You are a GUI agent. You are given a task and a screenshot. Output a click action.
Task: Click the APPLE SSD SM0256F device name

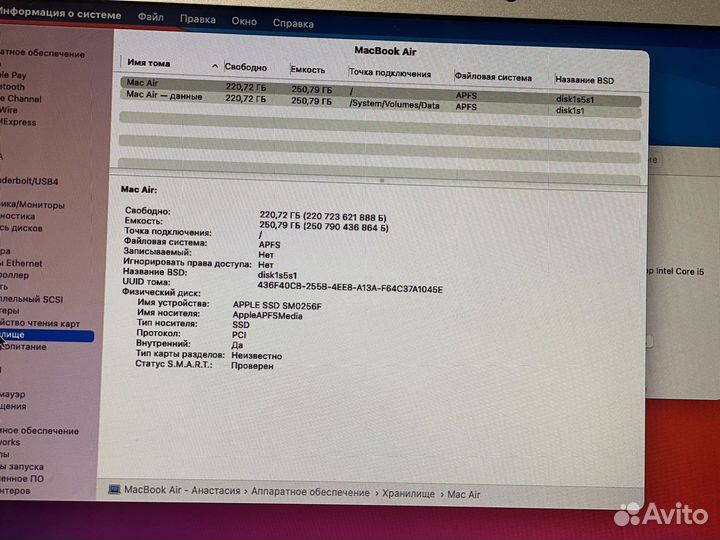pos(277,306)
